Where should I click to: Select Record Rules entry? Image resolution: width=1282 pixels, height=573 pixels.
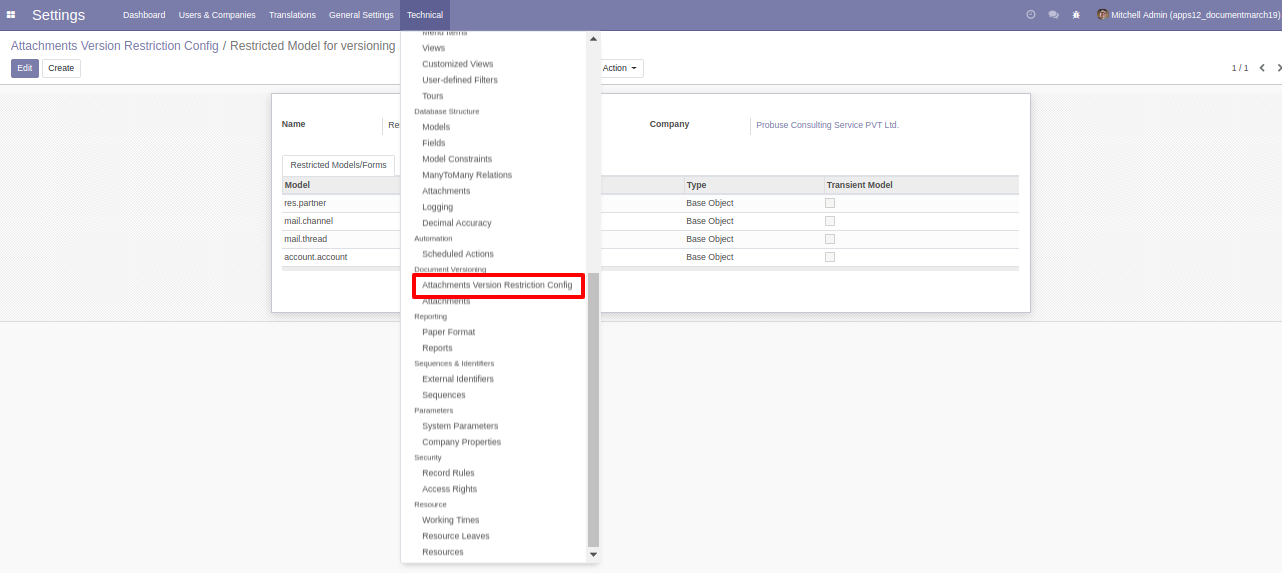coord(448,473)
